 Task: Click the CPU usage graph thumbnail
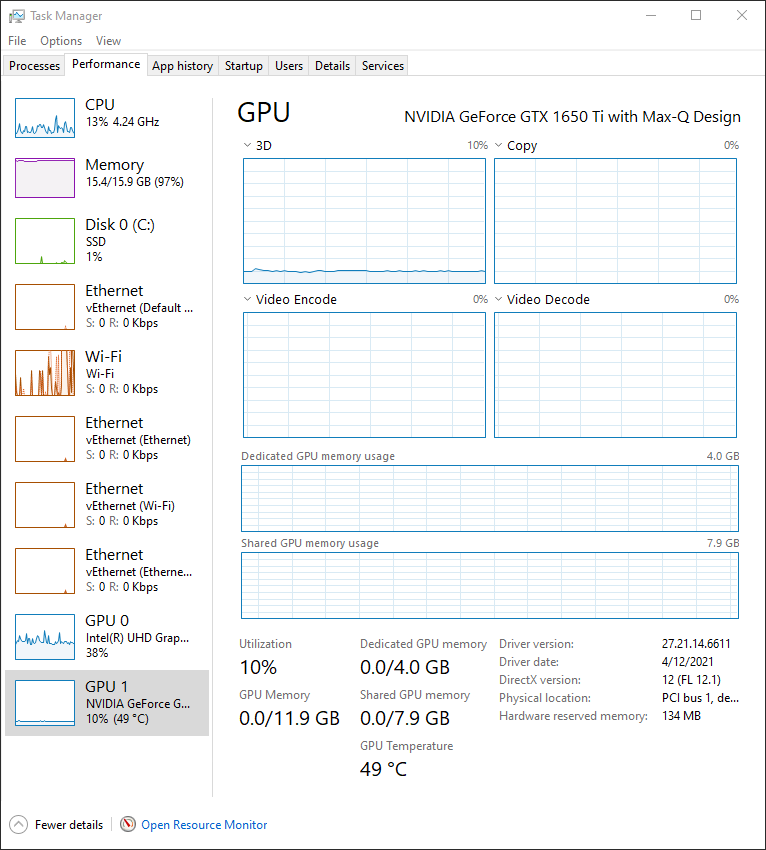tap(45, 117)
